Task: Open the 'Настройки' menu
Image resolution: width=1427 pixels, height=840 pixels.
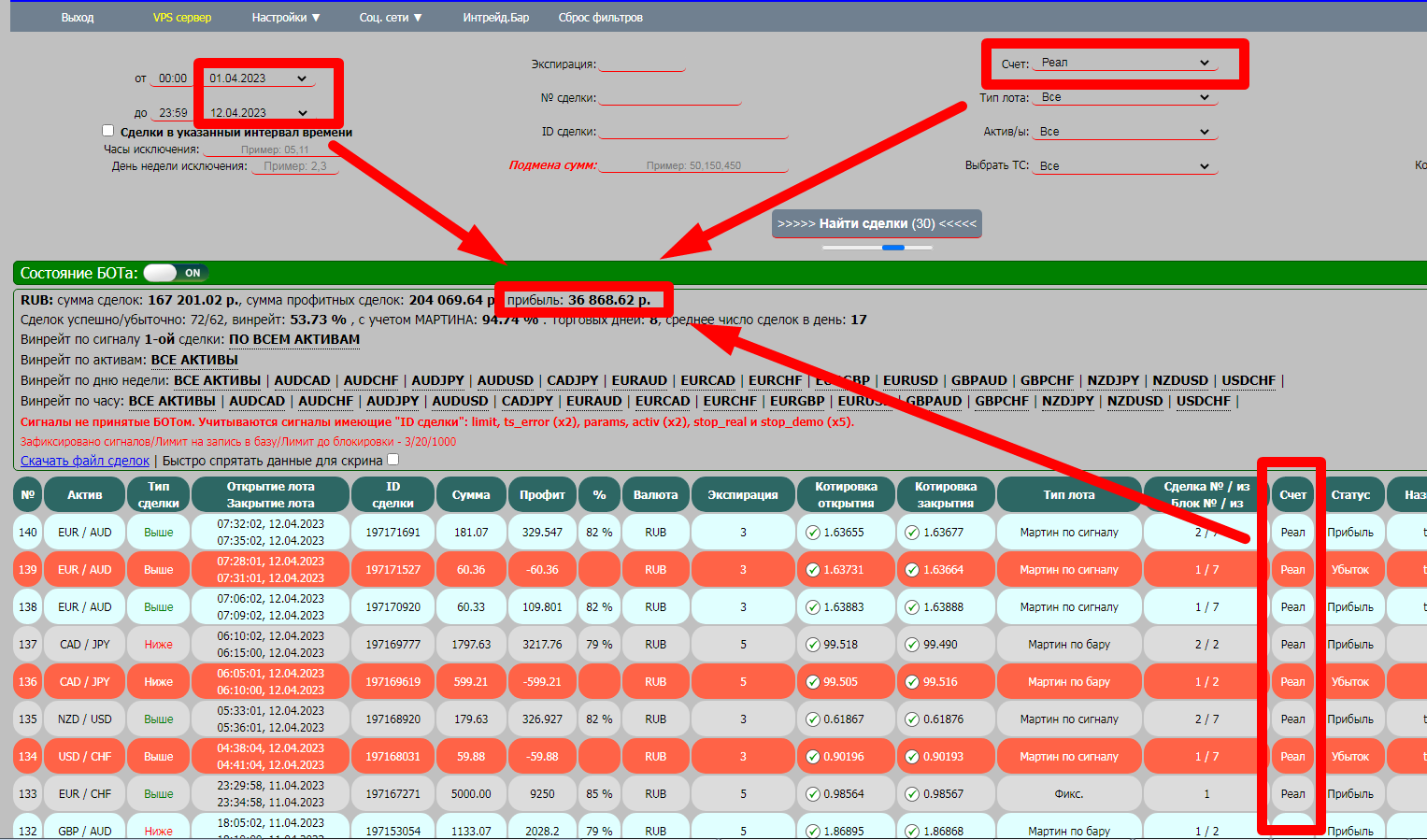Action: 286,18
